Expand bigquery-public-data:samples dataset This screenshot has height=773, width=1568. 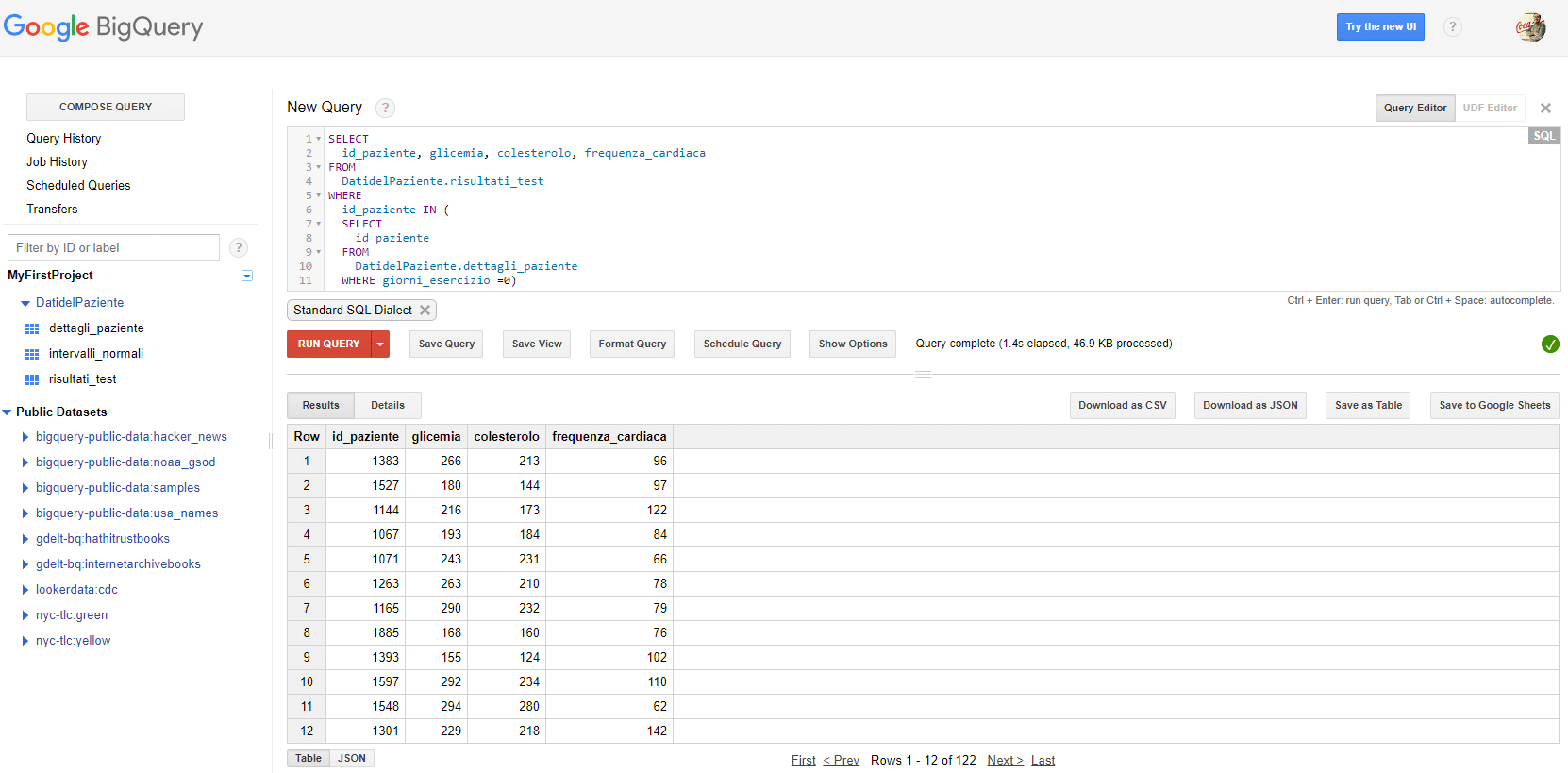coord(25,488)
